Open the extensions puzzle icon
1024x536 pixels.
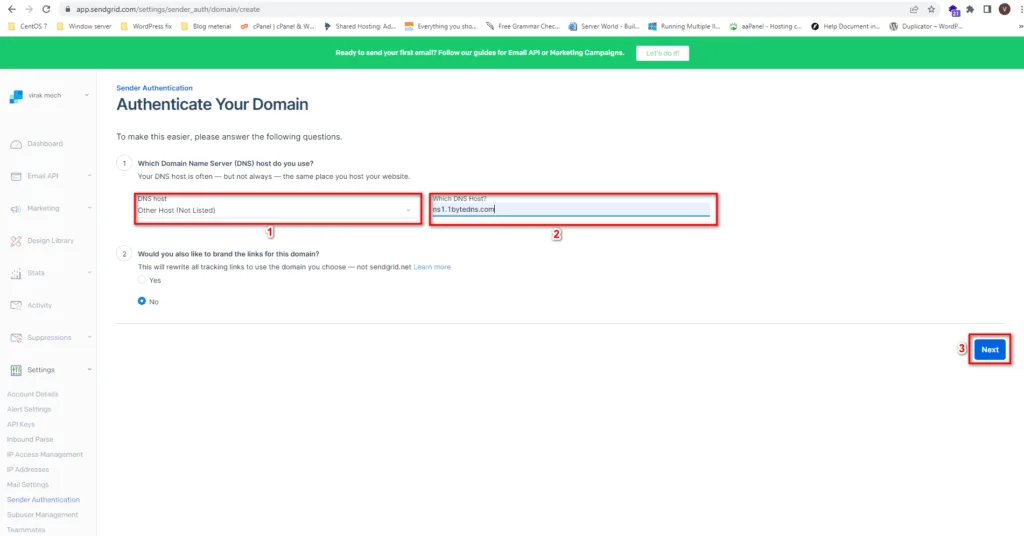(970, 9)
